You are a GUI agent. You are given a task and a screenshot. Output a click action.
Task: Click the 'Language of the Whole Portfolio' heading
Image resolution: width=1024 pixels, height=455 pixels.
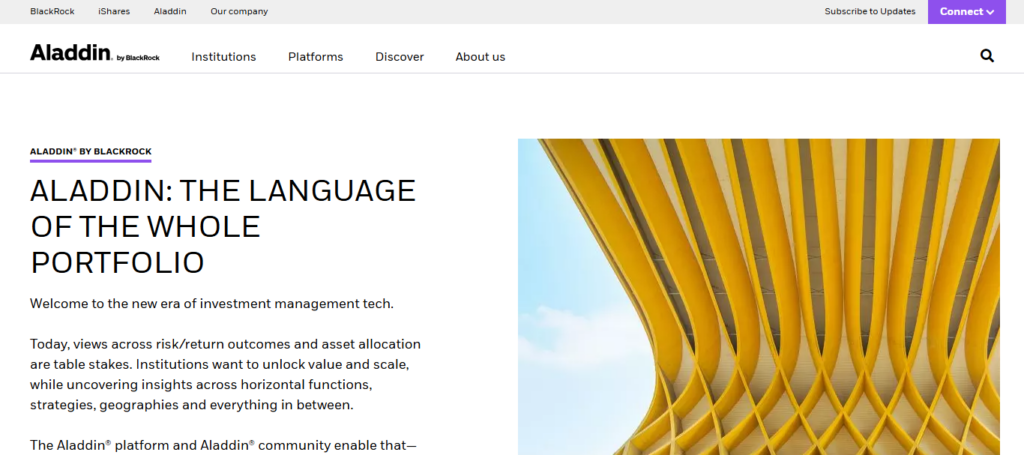pyautogui.click(x=222, y=226)
